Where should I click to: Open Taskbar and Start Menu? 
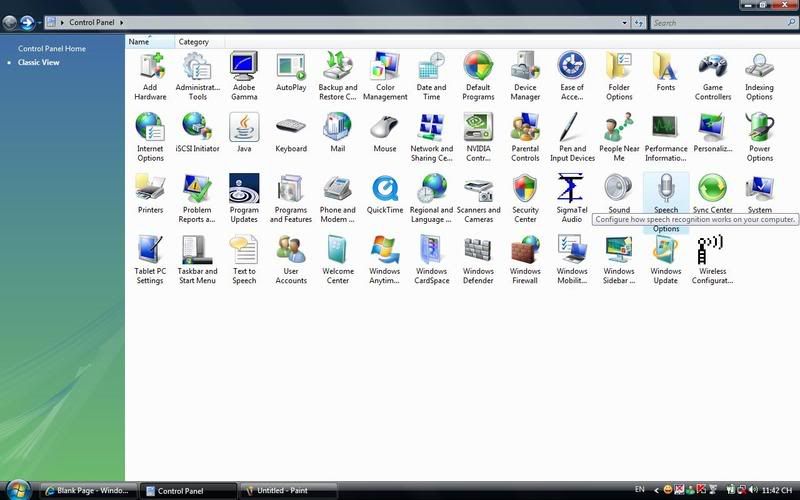coord(197,260)
